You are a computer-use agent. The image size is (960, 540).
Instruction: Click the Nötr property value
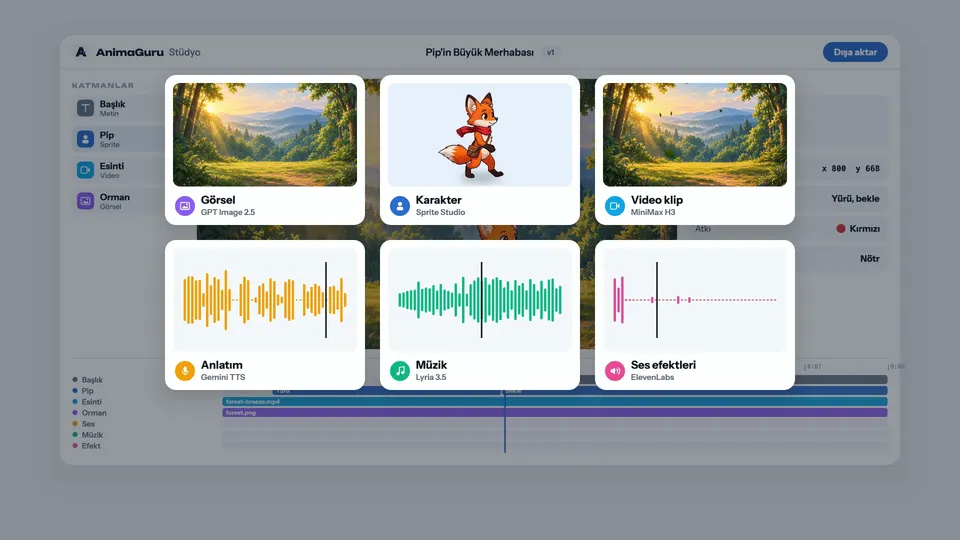(869, 258)
